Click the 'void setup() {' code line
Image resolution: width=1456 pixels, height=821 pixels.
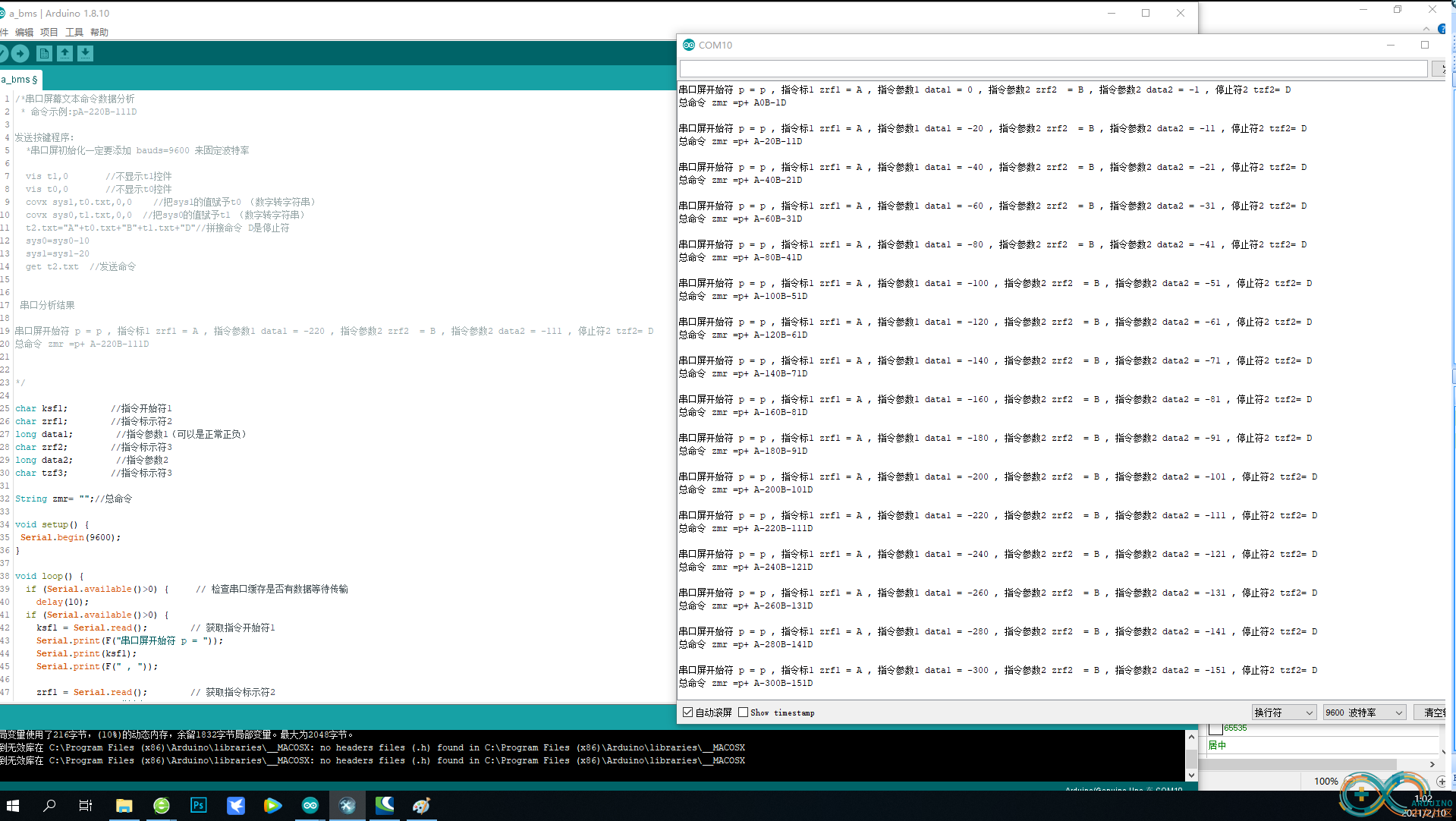(x=52, y=524)
